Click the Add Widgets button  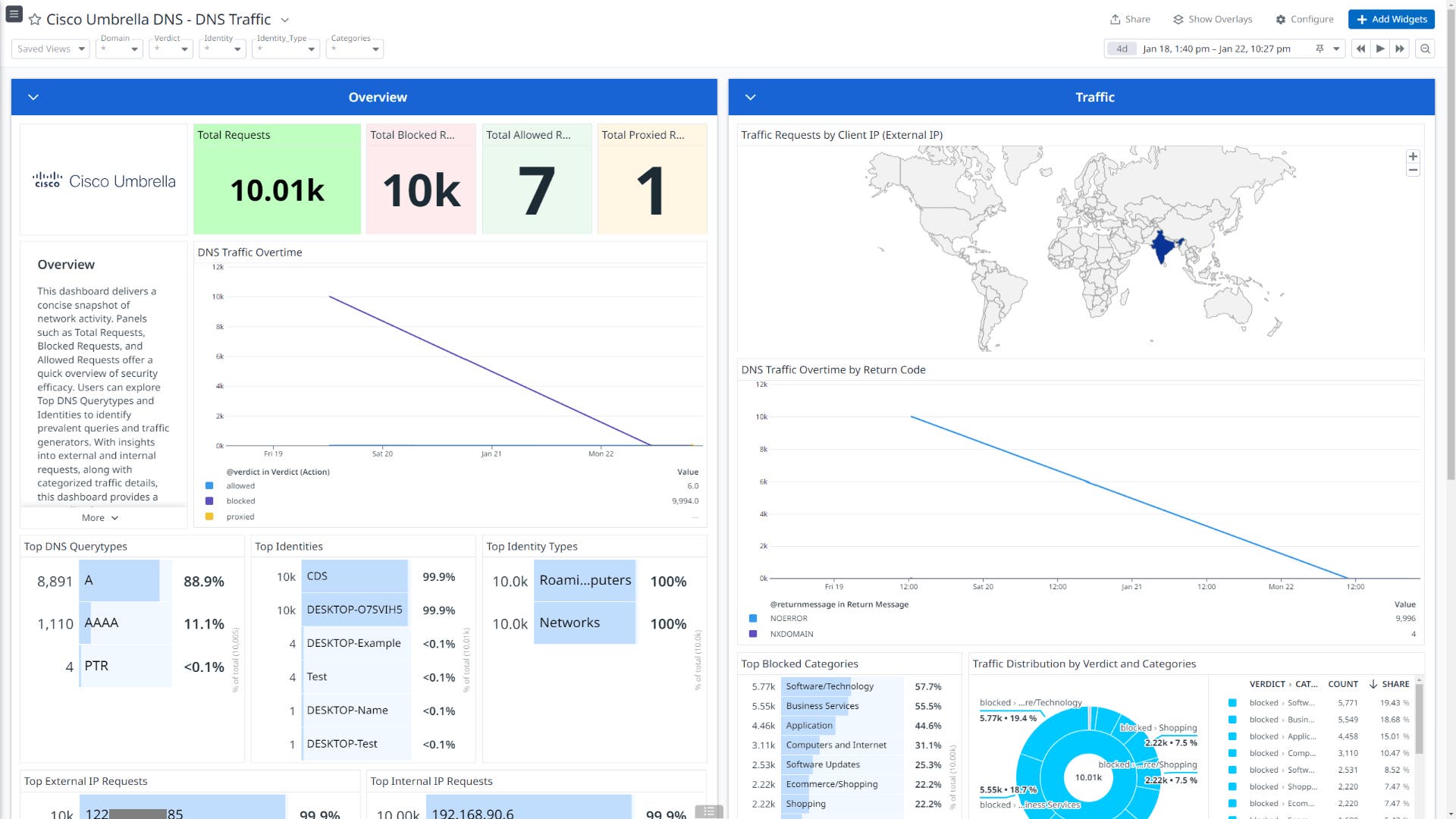pos(1391,19)
